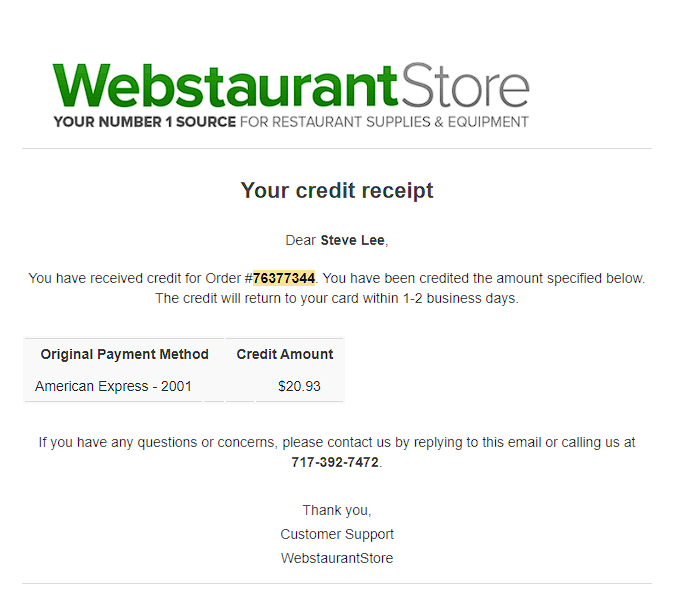Click the phone number 717-392-7472
The image size is (691, 600).
[x=335, y=463]
